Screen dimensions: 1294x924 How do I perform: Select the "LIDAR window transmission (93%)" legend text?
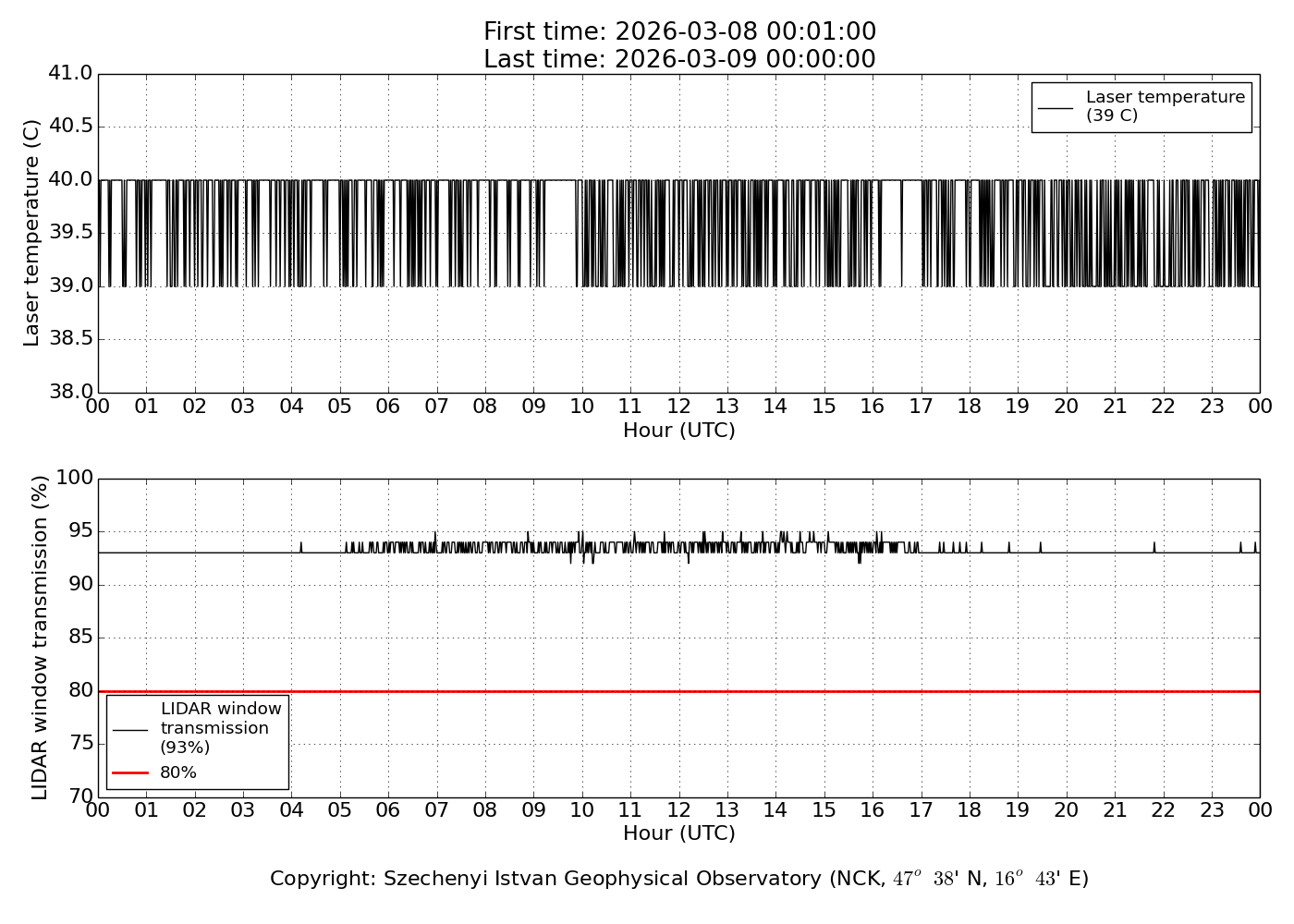(x=220, y=728)
